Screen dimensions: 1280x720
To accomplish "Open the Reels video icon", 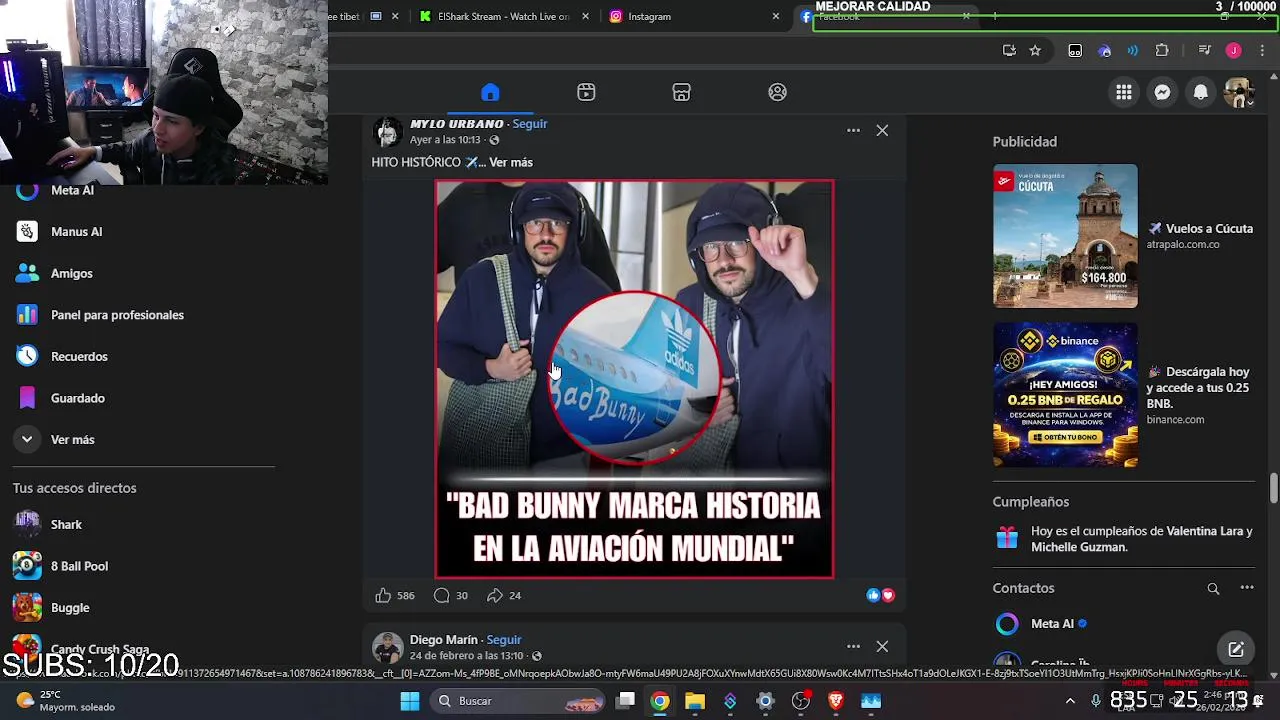I will pos(586,92).
